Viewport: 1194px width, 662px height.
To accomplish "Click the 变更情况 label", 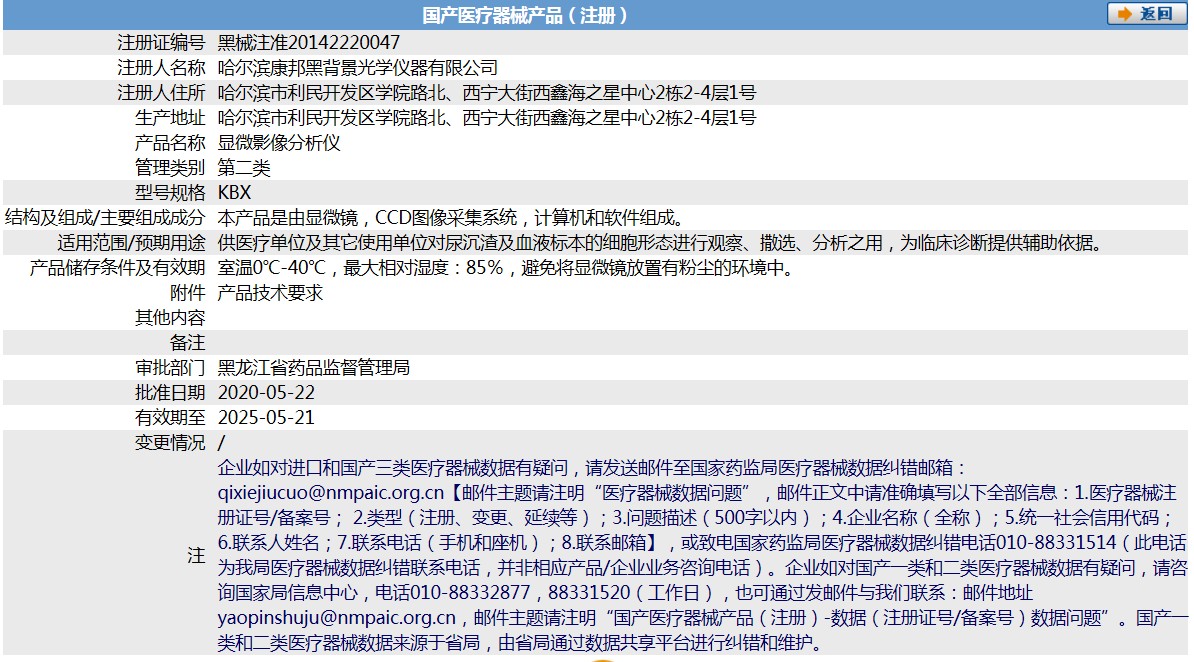I will [x=170, y=443].
